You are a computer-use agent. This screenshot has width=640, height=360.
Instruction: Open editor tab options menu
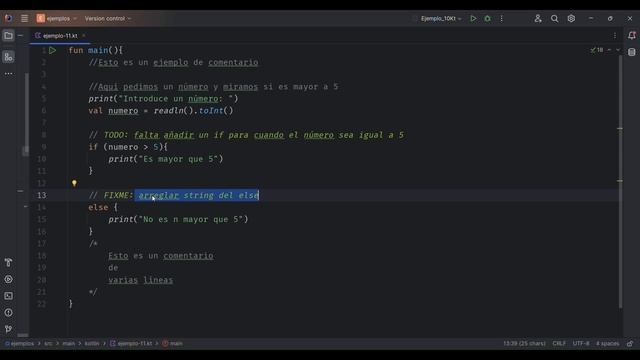[x=615, y=36]
